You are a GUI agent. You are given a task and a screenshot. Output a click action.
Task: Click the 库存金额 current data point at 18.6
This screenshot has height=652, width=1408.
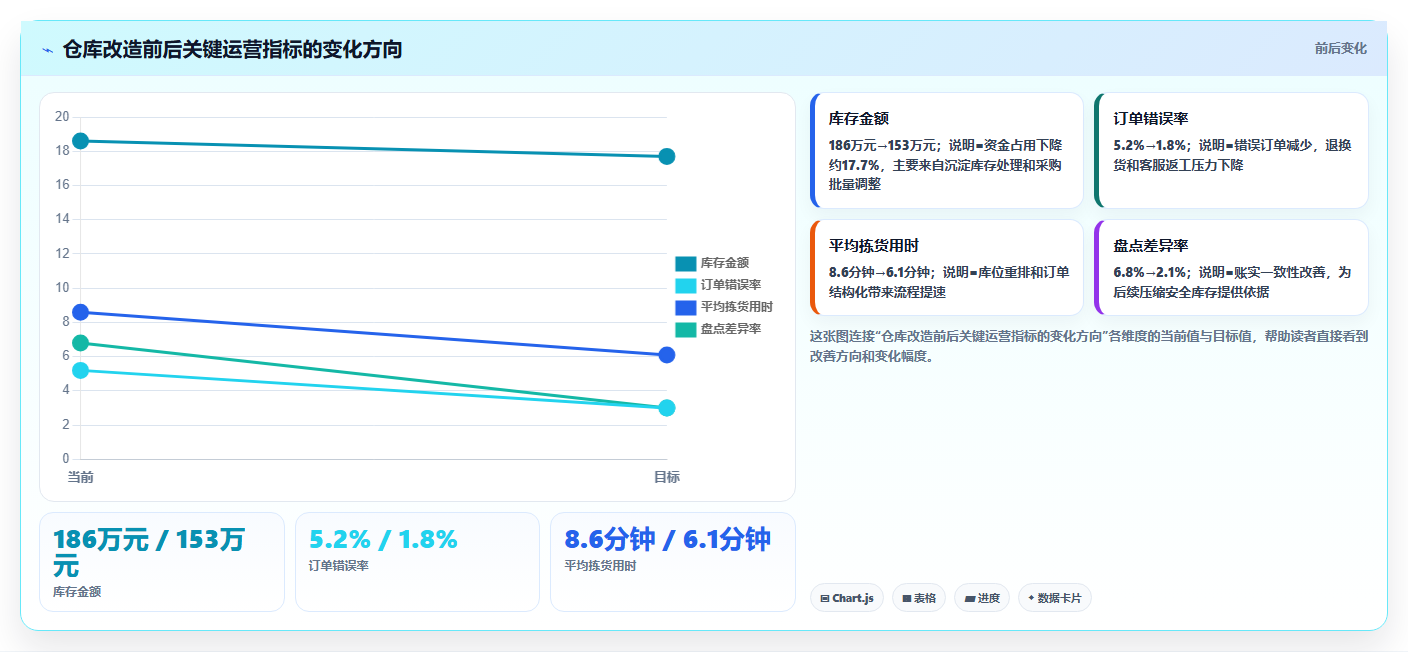point(80,141)
